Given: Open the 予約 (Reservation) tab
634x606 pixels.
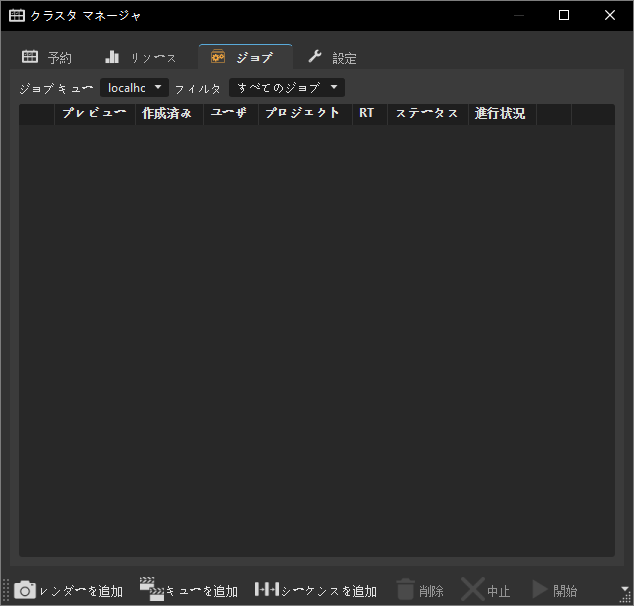Looking at the screenshot, I should pyautogui.click(x=47, y=57).
